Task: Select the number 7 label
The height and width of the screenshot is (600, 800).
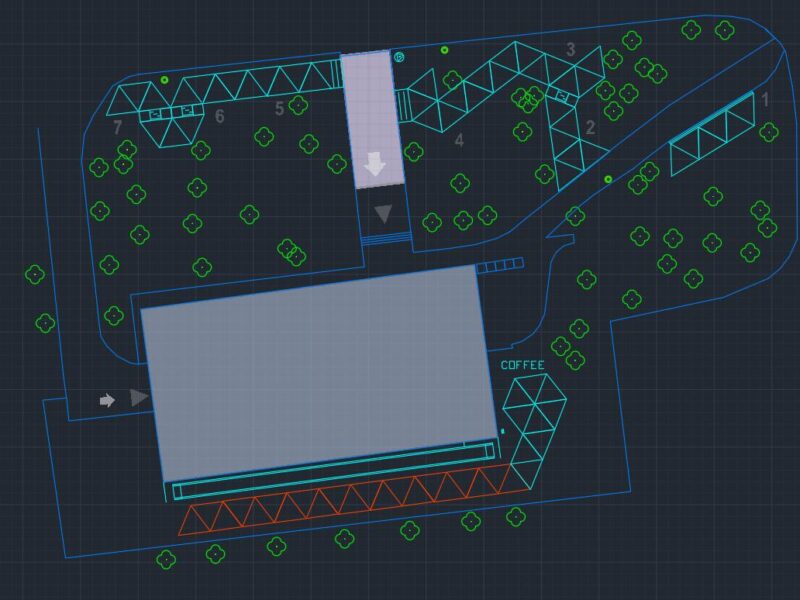Action: point(118,128)
